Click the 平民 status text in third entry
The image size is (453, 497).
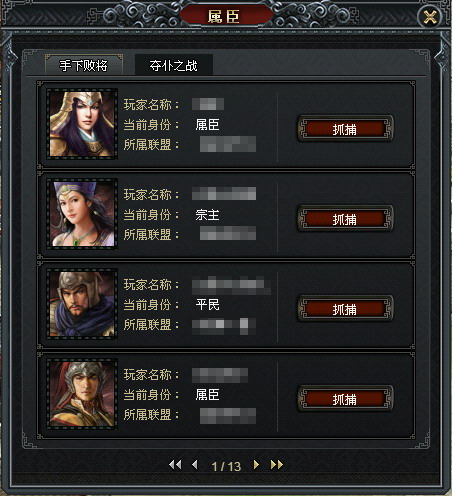coord(207,305)
